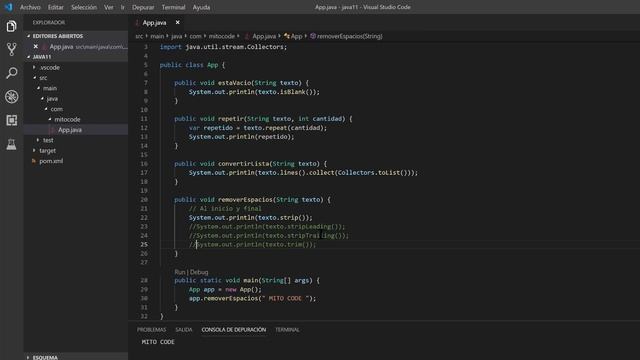Collapse the JAVA11 project section

(42, 57)
